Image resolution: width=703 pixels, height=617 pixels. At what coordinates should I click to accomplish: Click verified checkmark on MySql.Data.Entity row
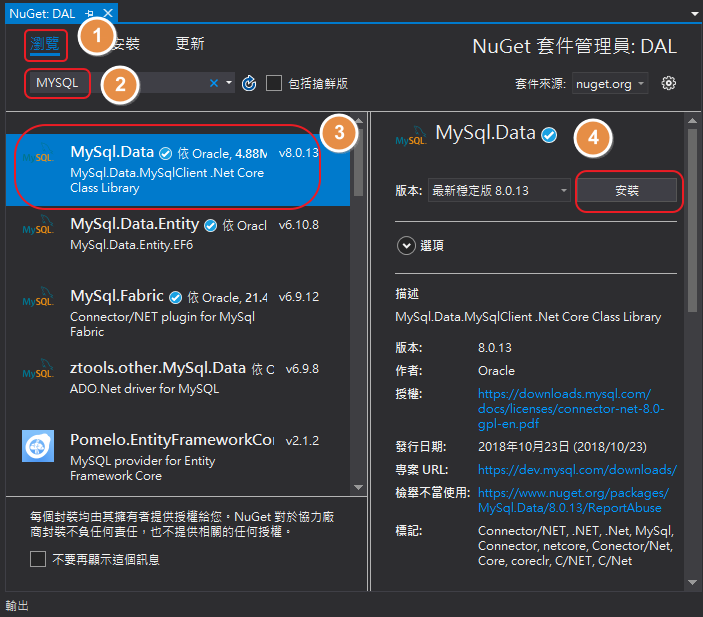tap(210, 225)
